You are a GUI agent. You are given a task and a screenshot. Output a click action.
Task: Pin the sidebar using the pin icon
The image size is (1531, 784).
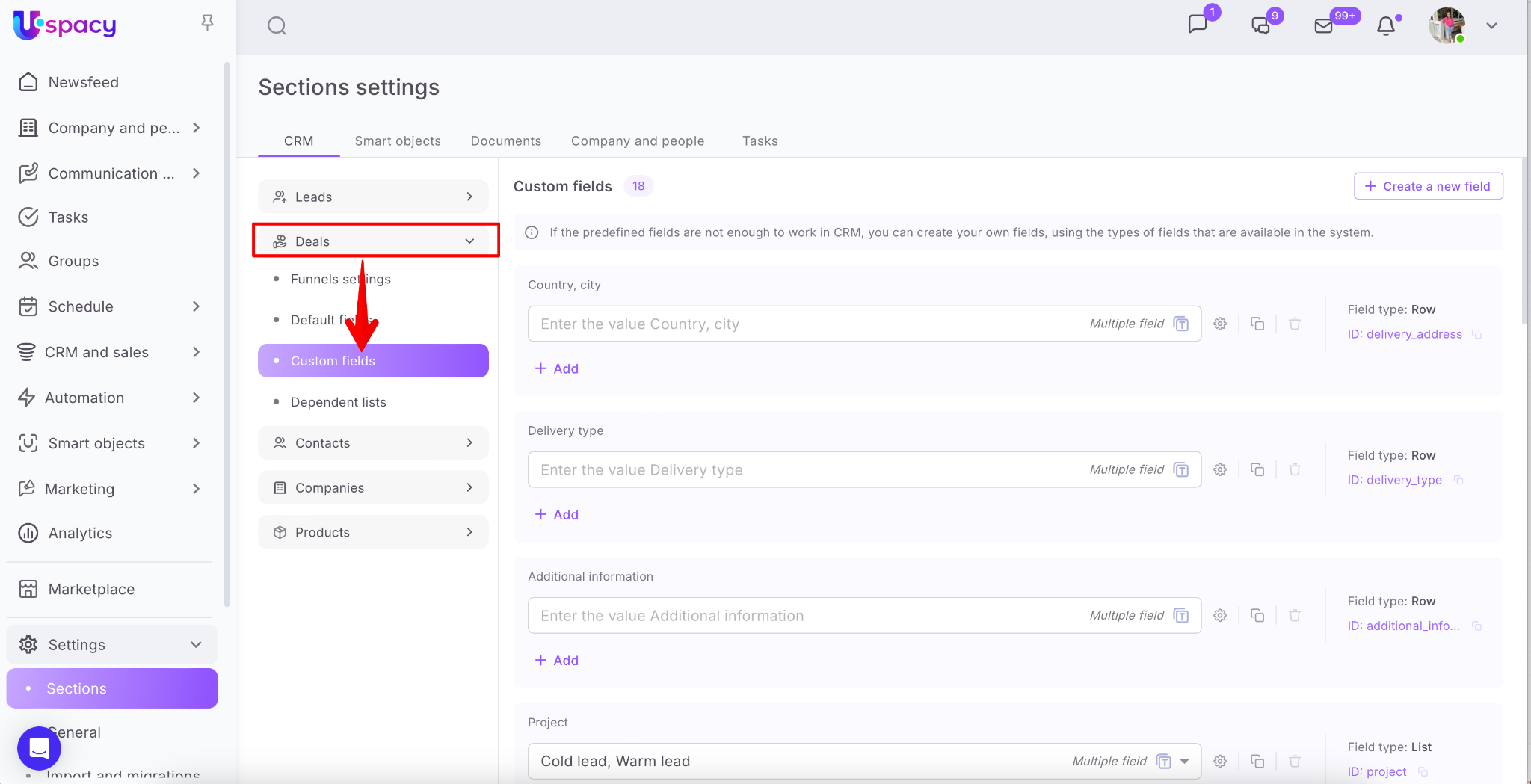click(x=208, y=23)
